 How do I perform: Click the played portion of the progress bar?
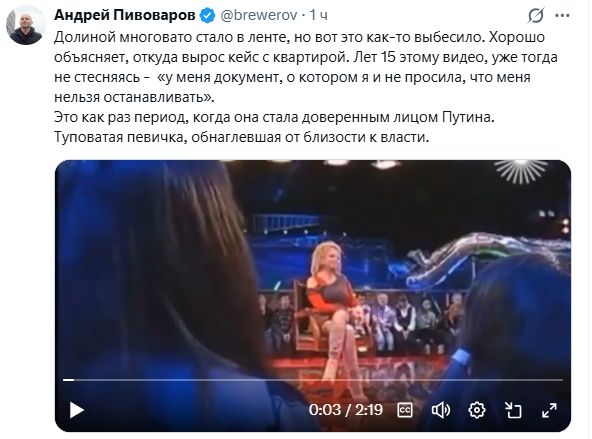(x=68, y=380)
